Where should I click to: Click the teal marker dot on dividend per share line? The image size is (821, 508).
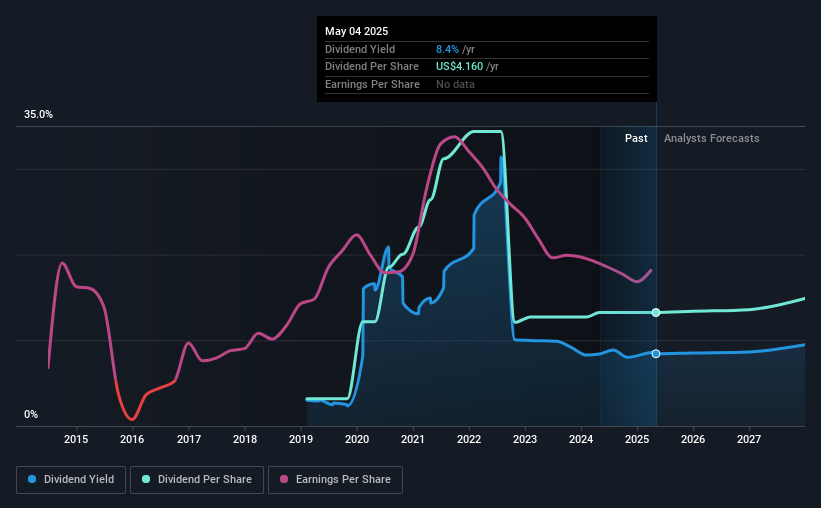pyautogui.click(x=656, y=313)
